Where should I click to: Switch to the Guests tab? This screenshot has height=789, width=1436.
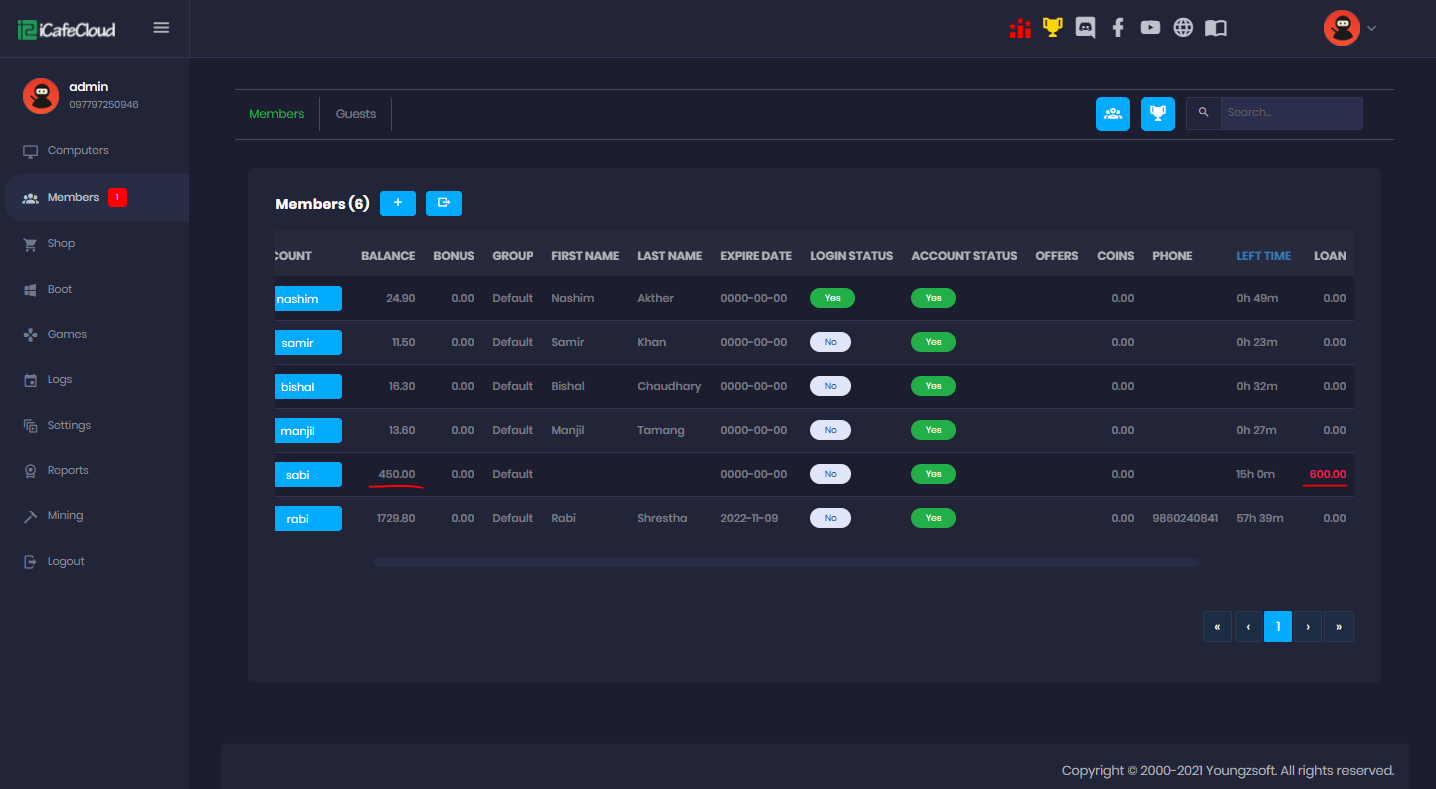point(356,114)
